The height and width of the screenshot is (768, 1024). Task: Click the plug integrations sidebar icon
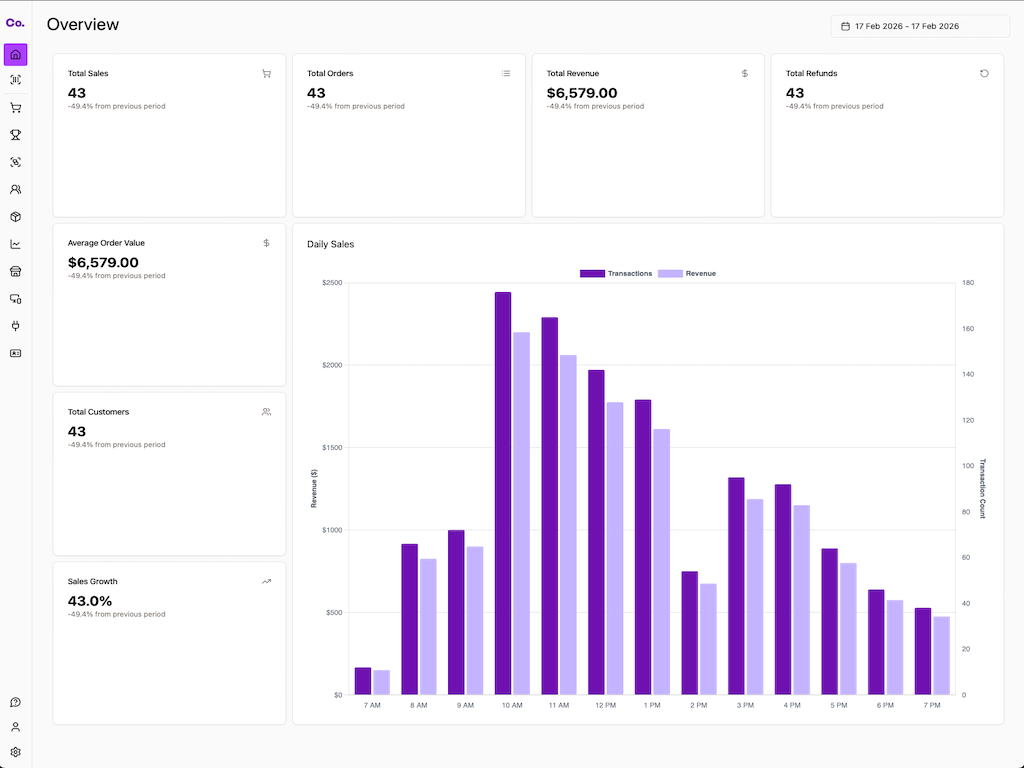15,326
